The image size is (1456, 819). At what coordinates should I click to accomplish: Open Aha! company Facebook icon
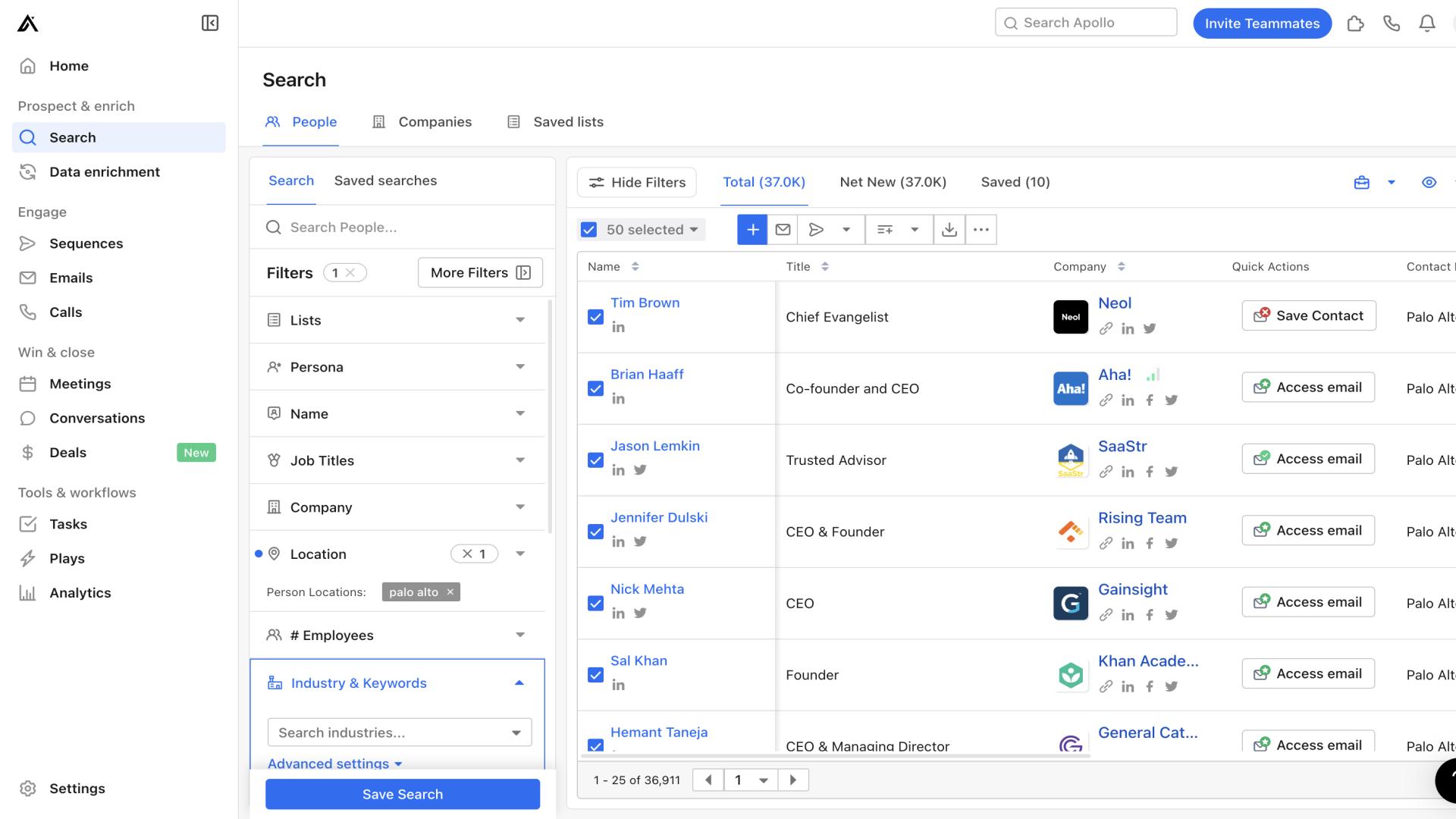click(1150, 400)
